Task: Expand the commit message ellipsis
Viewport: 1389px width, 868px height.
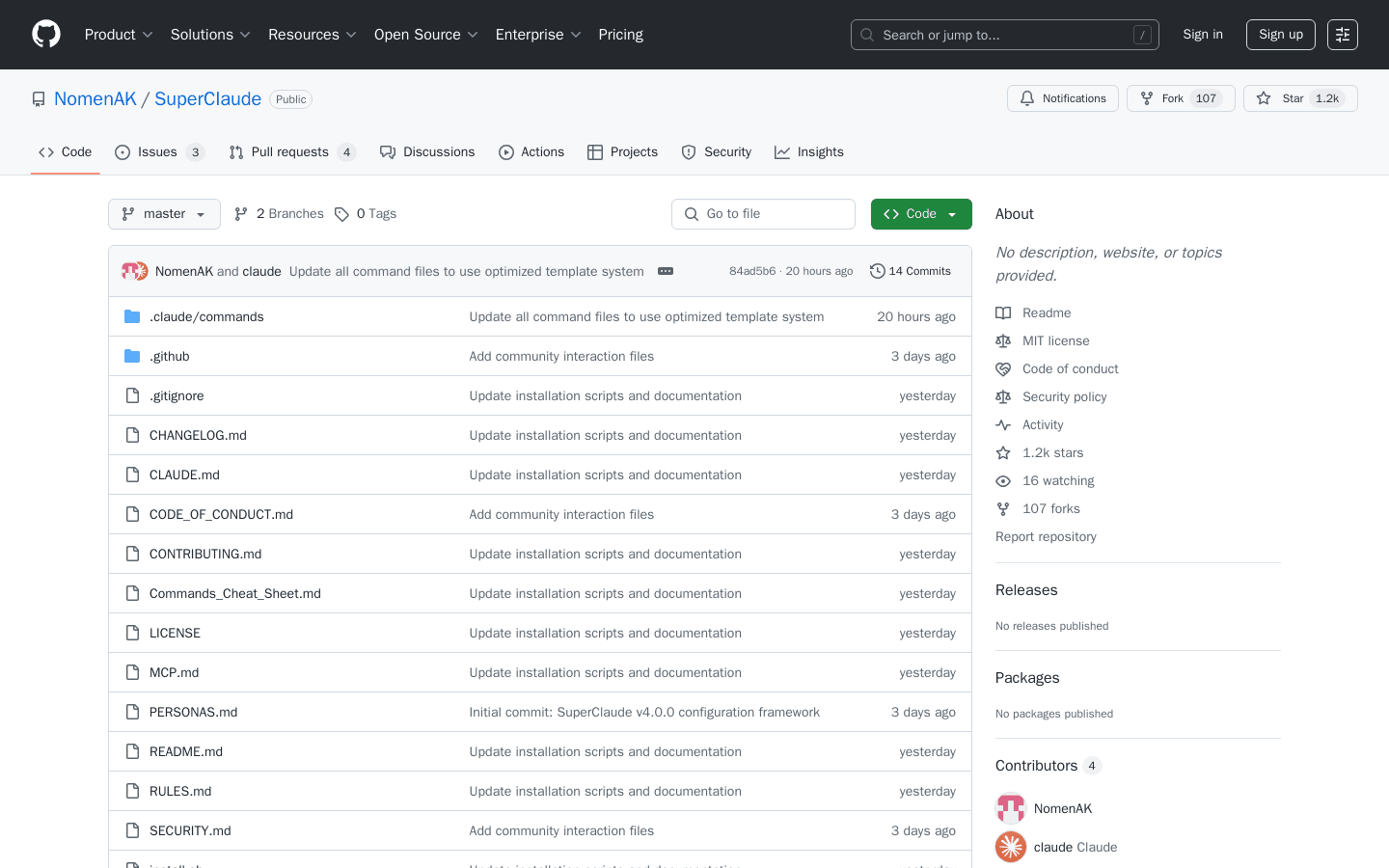Action: click(666, 271)
